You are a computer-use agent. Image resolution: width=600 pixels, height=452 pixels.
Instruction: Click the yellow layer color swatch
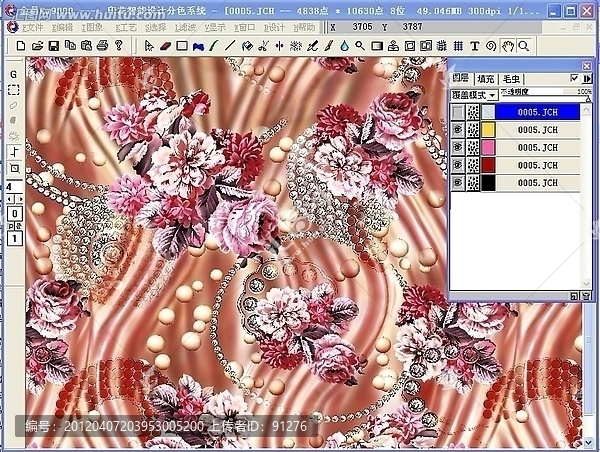point(488,130)
